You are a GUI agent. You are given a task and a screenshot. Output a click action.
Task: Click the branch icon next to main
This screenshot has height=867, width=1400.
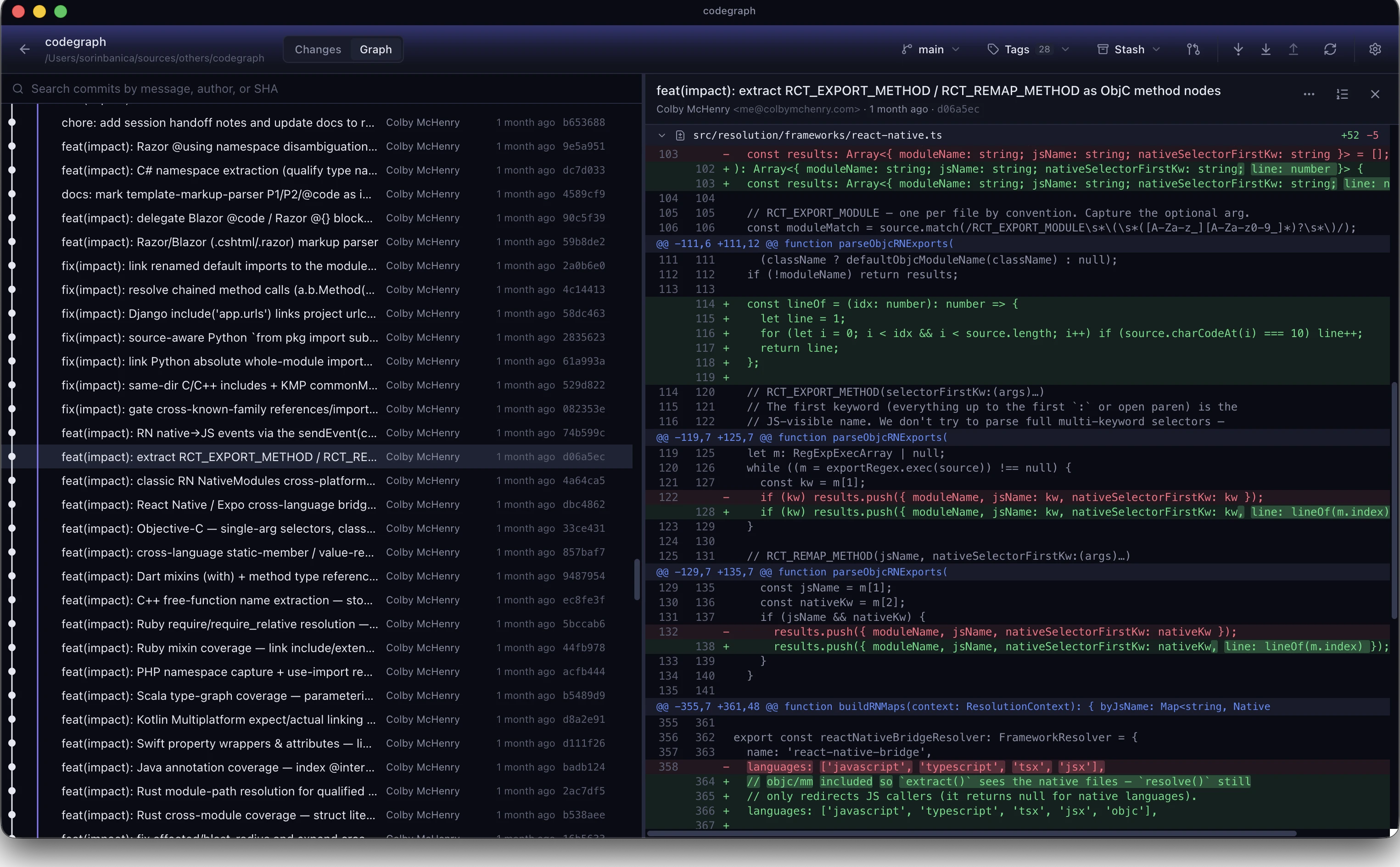906,49
